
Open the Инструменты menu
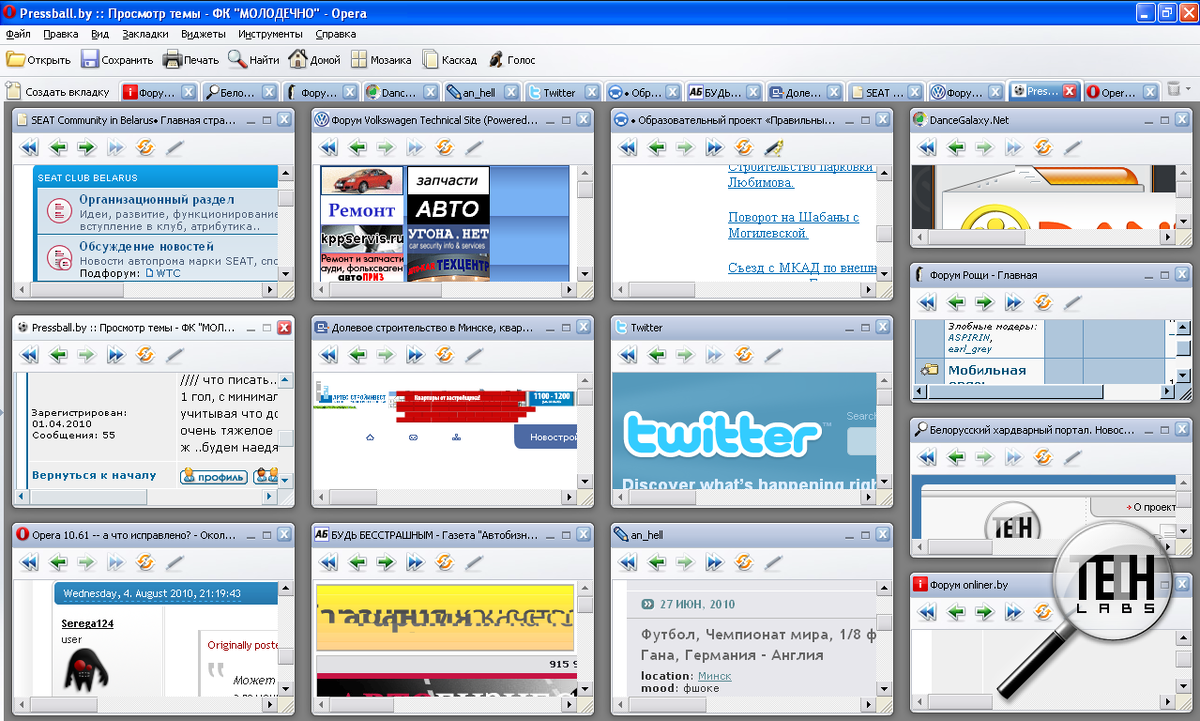(270, 34)
